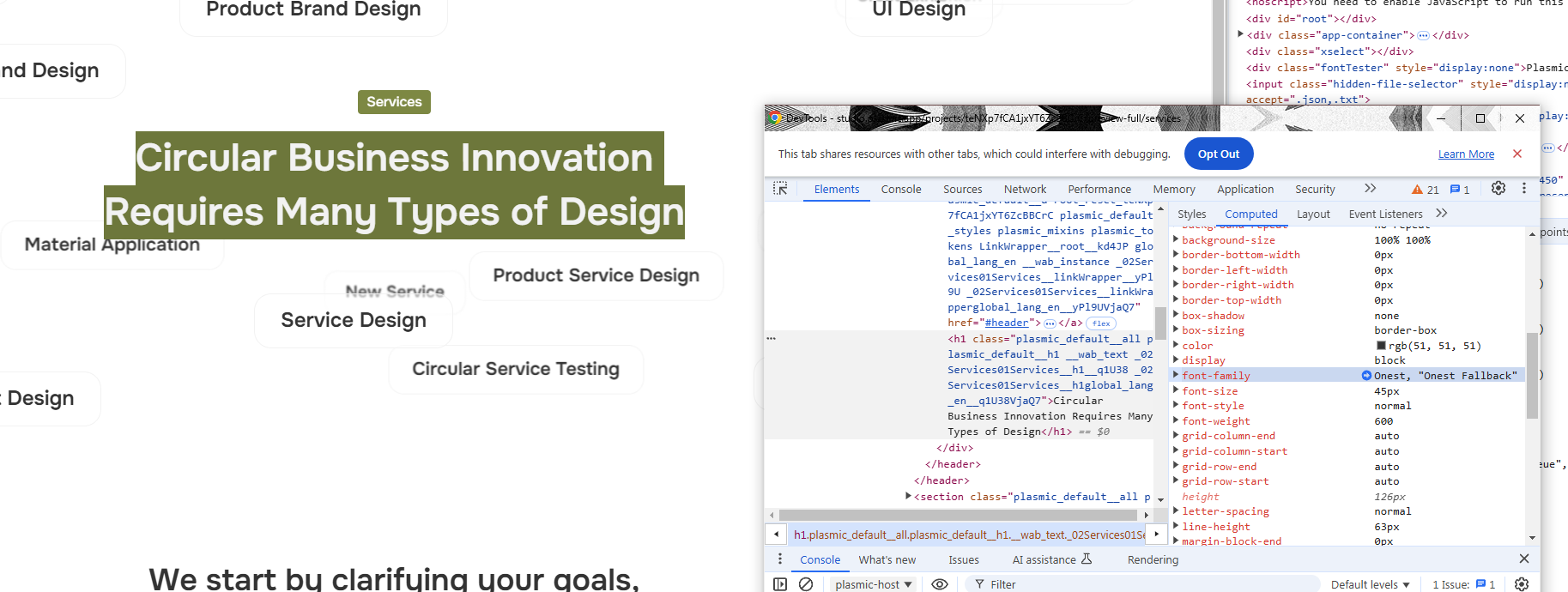The image size is (1568, 592).
Task: Click the color property's dark swatch
Action: (x=1381, y=346)
